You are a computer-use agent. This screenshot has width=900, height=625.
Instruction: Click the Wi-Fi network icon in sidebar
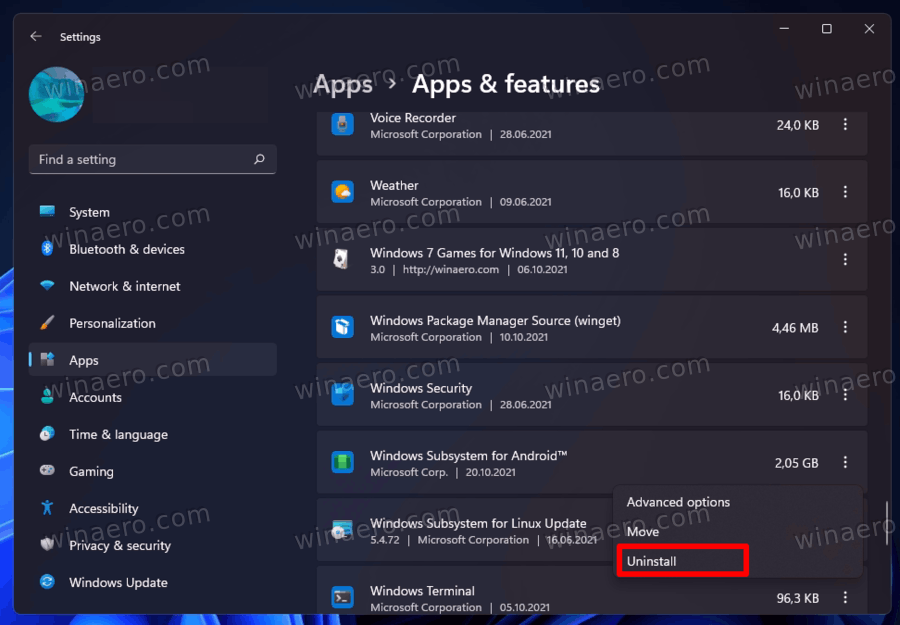(x=47, y=286)
